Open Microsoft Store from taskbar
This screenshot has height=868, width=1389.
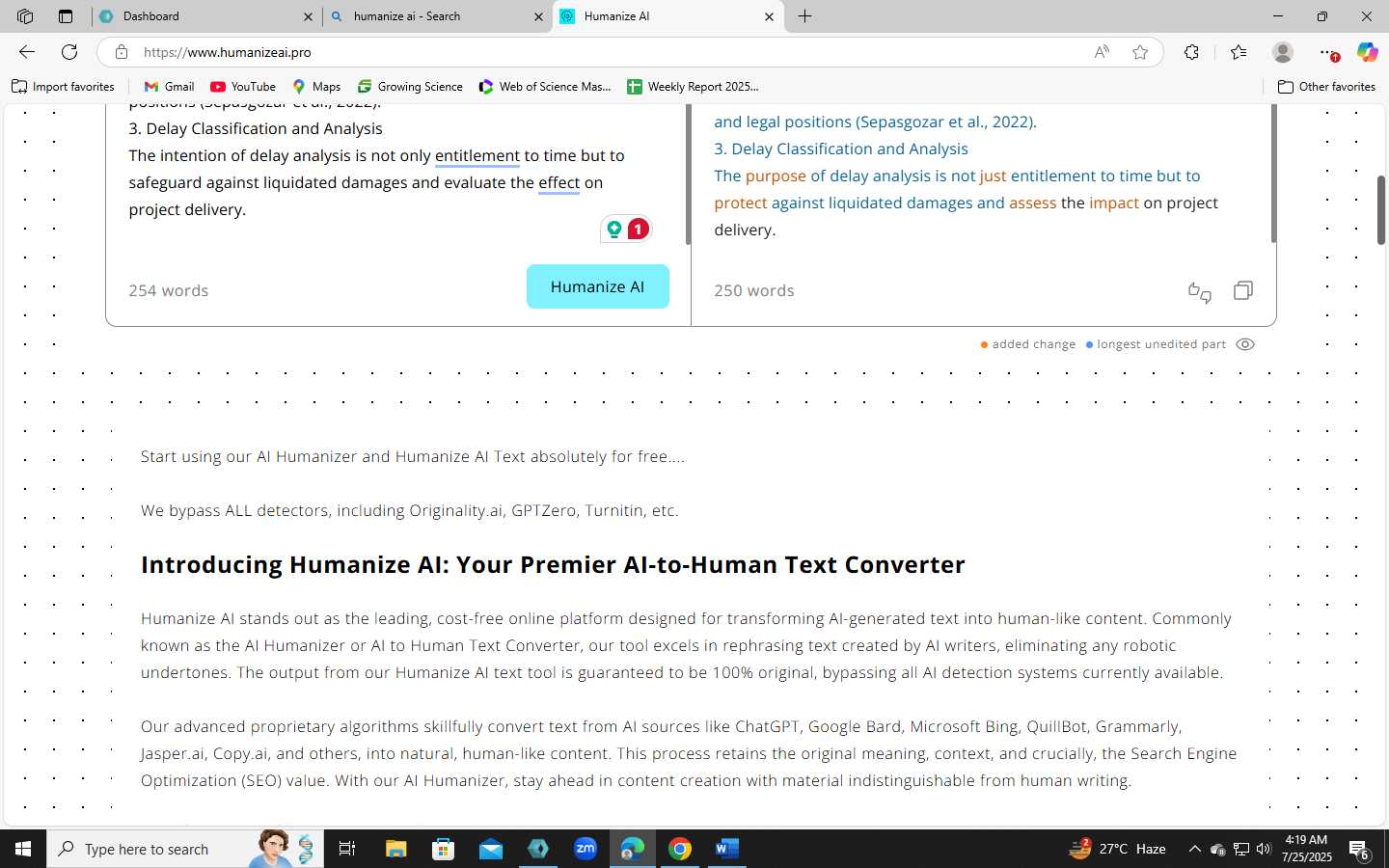[443, 849]
